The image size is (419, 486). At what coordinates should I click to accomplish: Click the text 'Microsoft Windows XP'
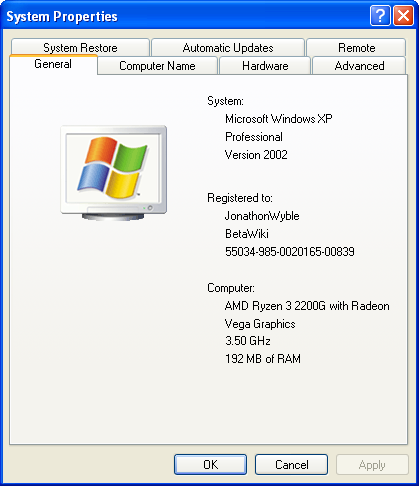(279, 119)
